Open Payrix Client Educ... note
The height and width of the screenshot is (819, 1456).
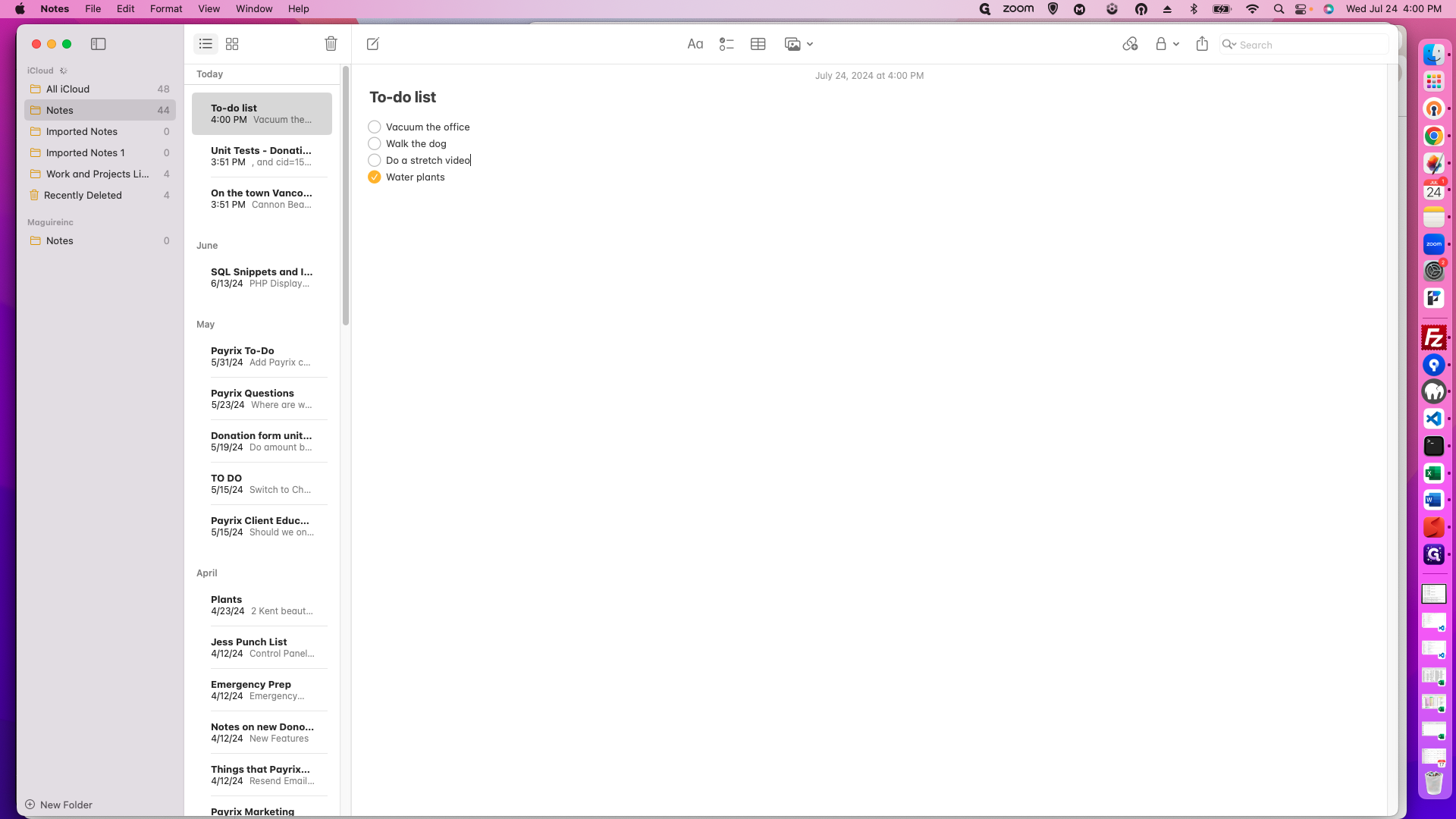click(262, 526)
